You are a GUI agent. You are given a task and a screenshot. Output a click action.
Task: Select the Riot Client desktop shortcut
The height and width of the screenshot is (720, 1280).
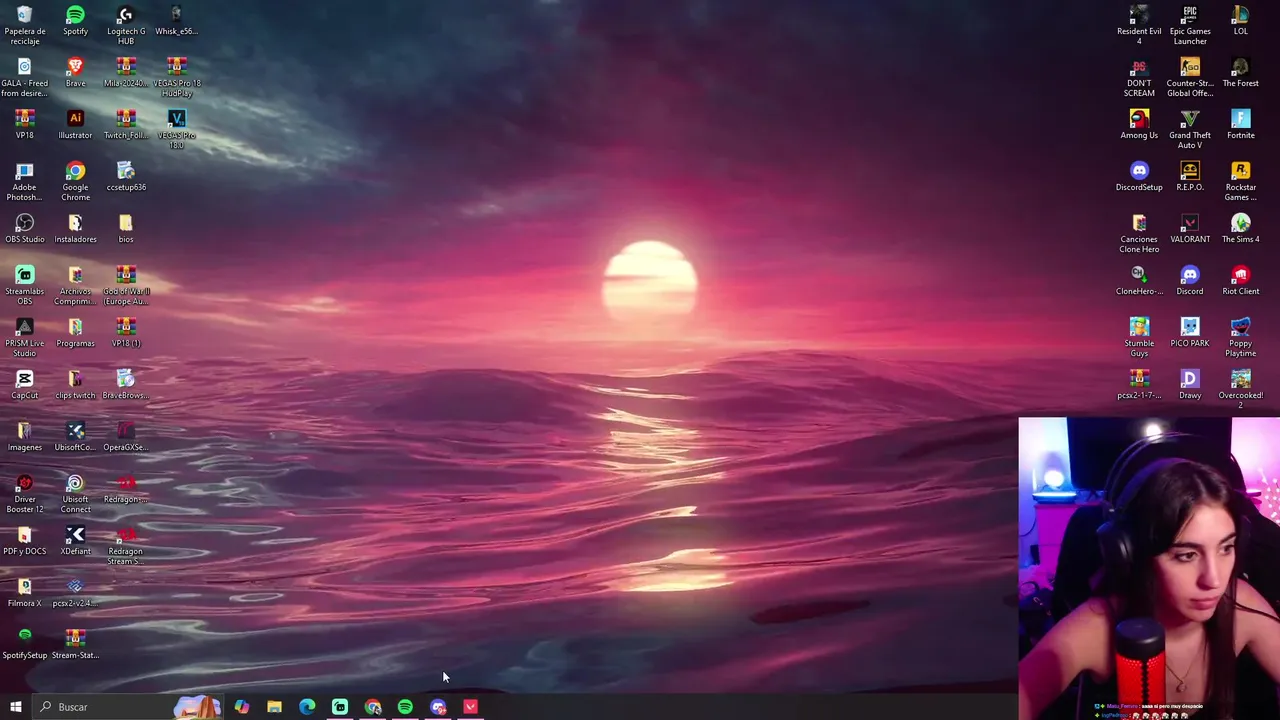click(1240, 280)
